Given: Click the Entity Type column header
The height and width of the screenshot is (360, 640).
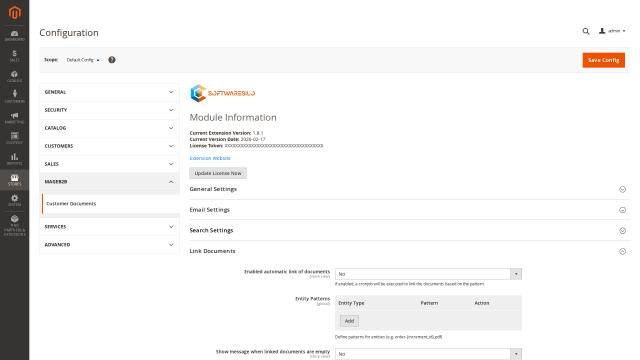Looking at the screenshot, I should [351, 303].
